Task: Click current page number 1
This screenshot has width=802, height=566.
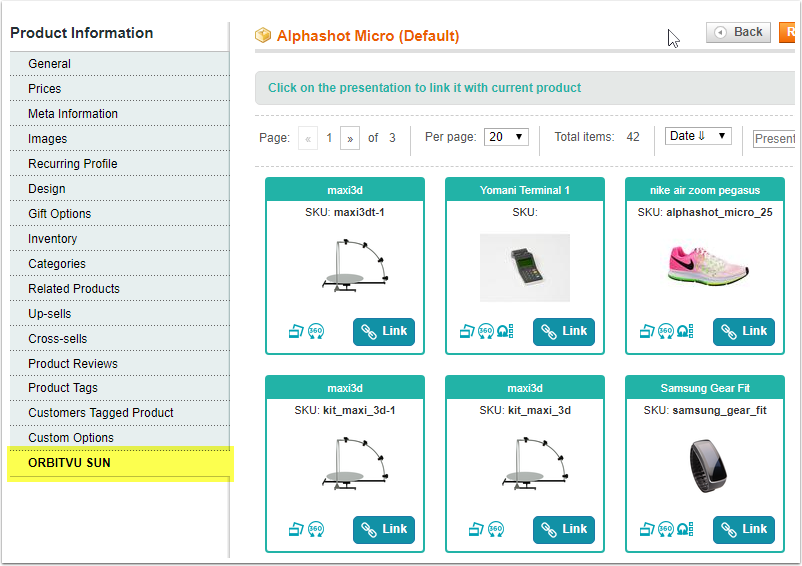Action: [x=329, y=138]
